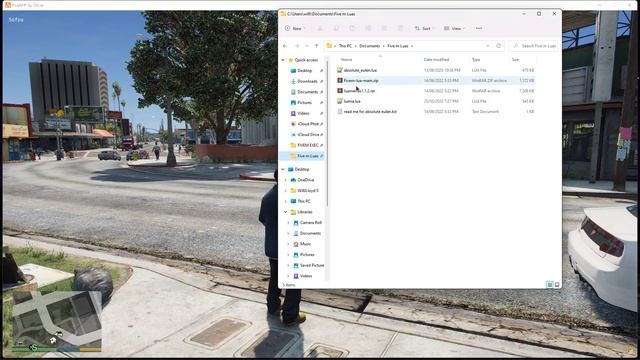Image resolution: width=640 pixels, height=360 pixels.
Task: Sort files by Name column
Action: [346, 60]
